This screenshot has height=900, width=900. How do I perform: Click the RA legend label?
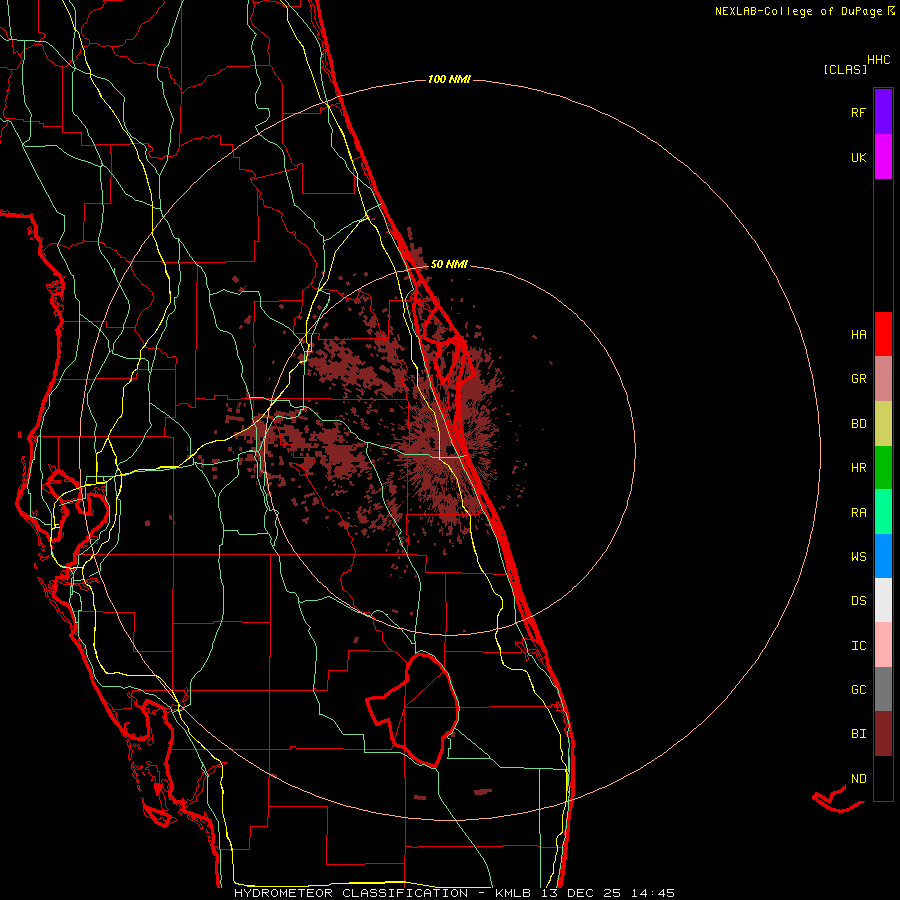click(x=858, y=513)
